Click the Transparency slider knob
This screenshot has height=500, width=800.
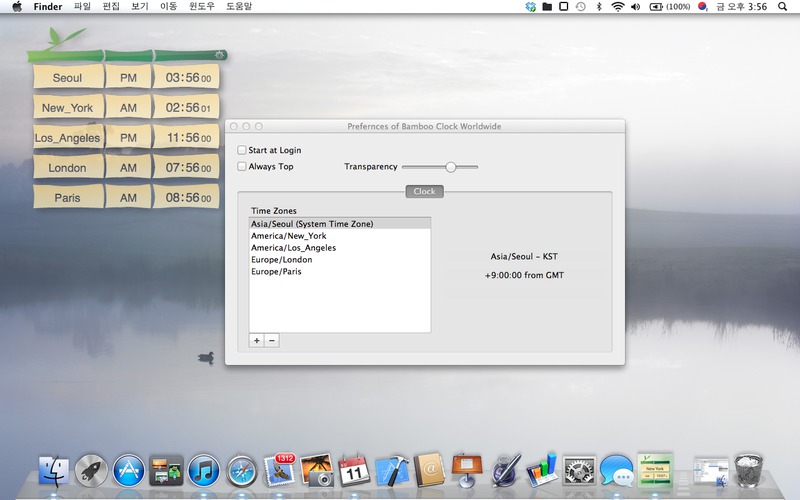point(451,167)
